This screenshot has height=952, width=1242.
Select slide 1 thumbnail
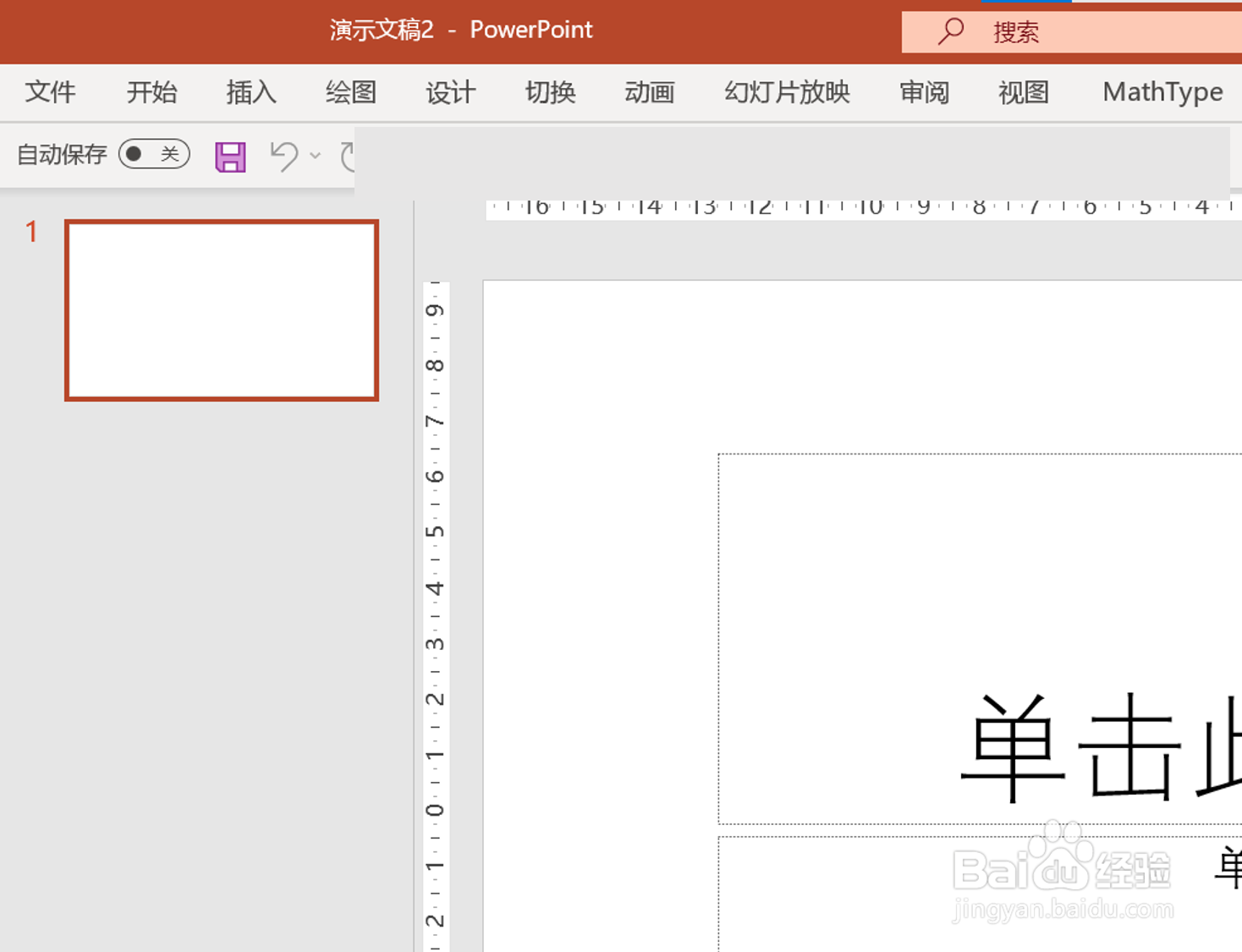[222, 311]
